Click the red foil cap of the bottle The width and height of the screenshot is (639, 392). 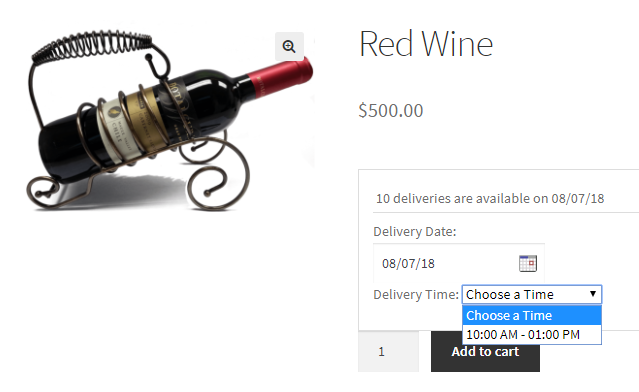point(280,79)
